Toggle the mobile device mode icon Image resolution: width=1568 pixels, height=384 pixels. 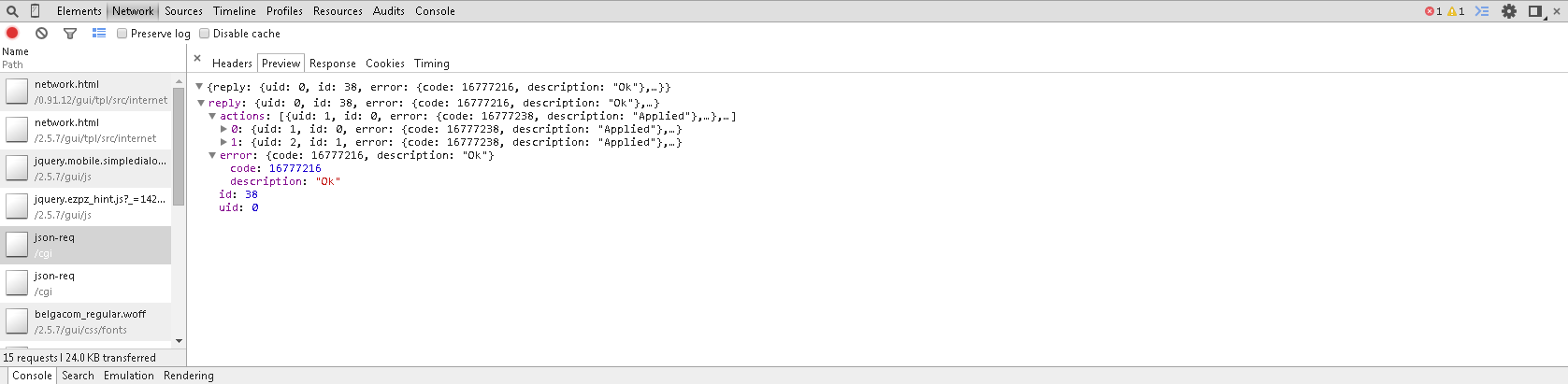click(35, 11)
